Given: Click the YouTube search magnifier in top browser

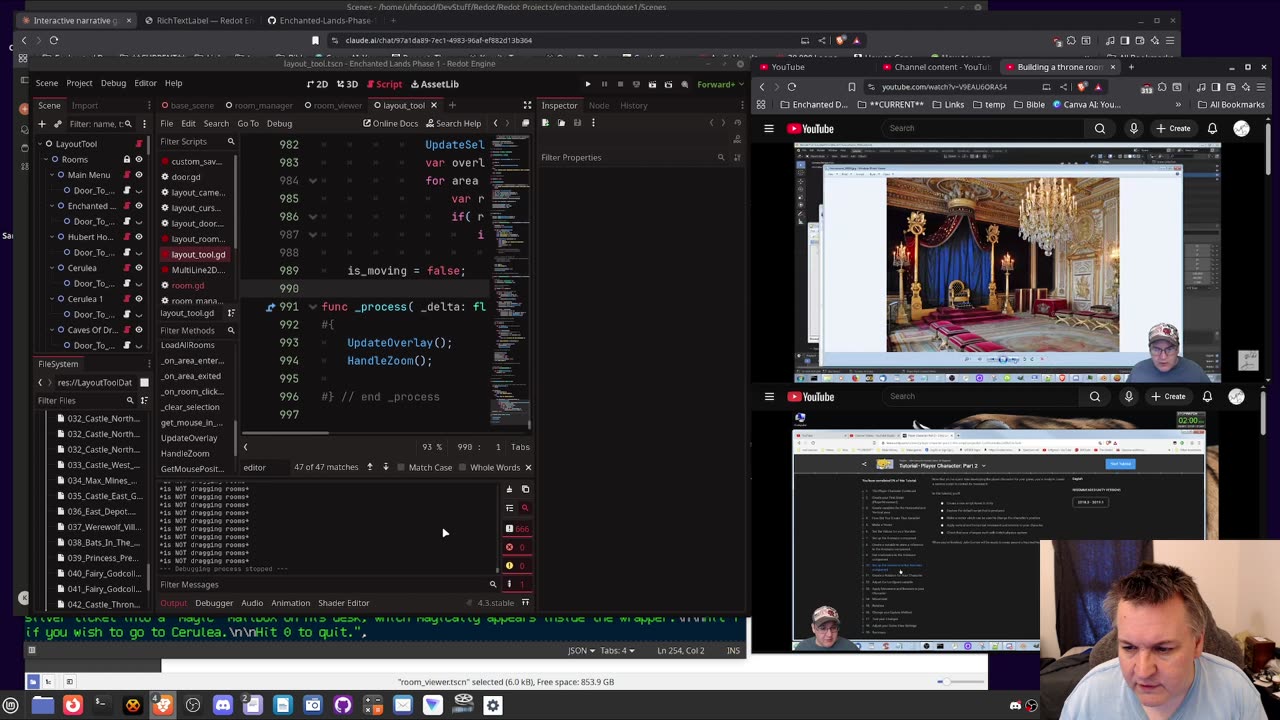Looking at the screenshot, I should pos(1100,128).
